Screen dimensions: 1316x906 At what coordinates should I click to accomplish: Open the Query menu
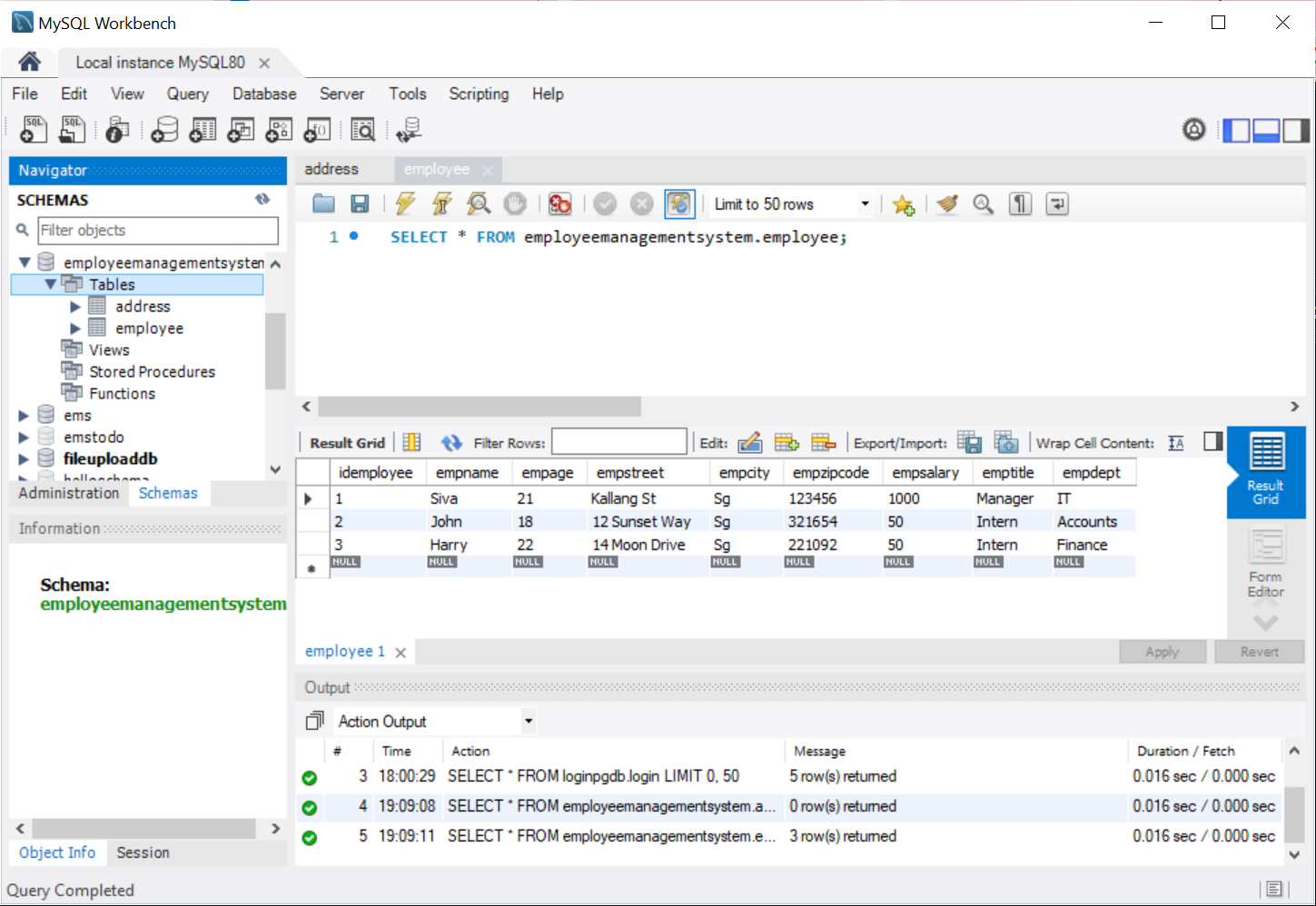point(187,94)
